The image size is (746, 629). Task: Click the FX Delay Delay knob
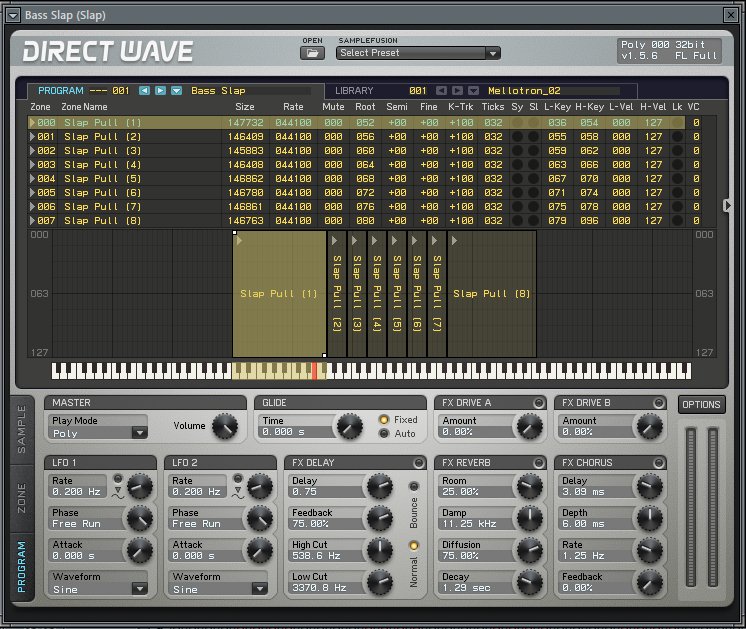380,486
